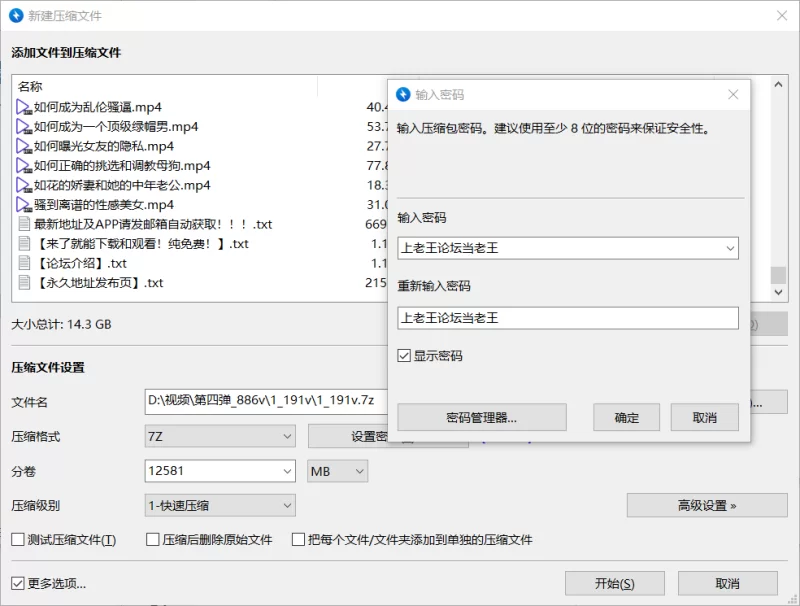
Task: Select the row 【论坛介绍】.txt
Action: pos(200,263)
